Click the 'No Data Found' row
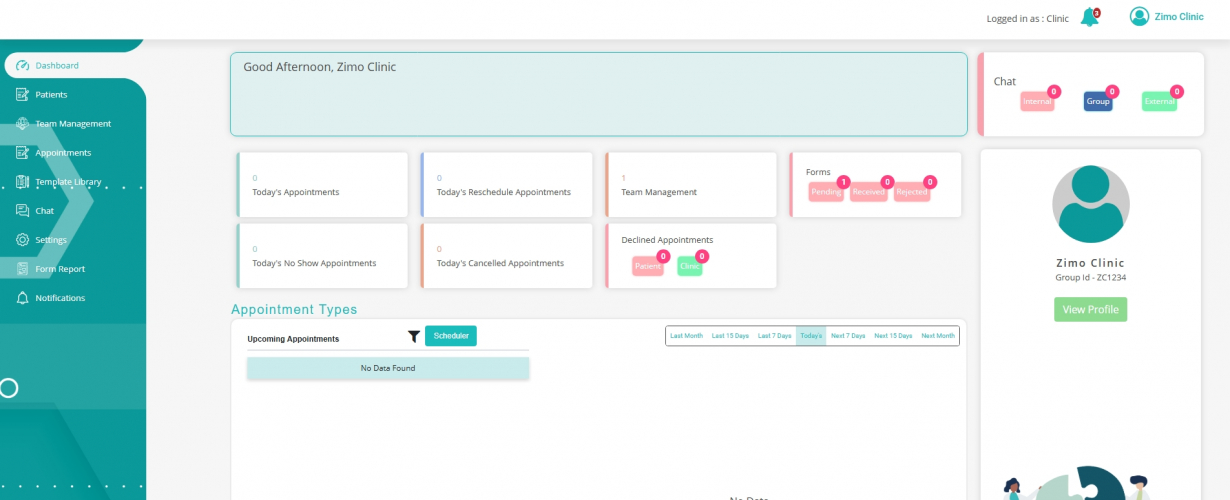This screenshot has height=500, width=1230. click(x=388, y=368)
